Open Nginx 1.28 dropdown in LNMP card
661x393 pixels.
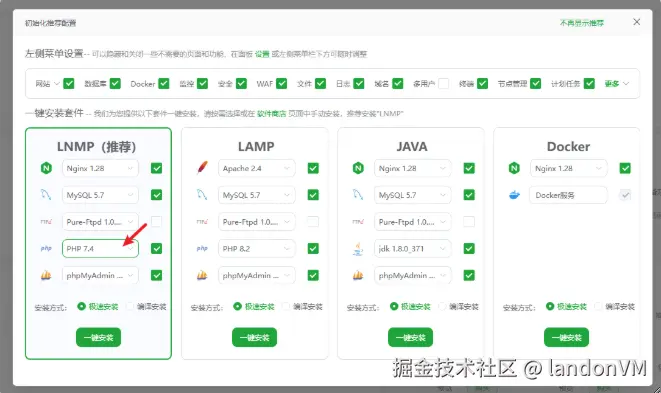coord(100,168)
